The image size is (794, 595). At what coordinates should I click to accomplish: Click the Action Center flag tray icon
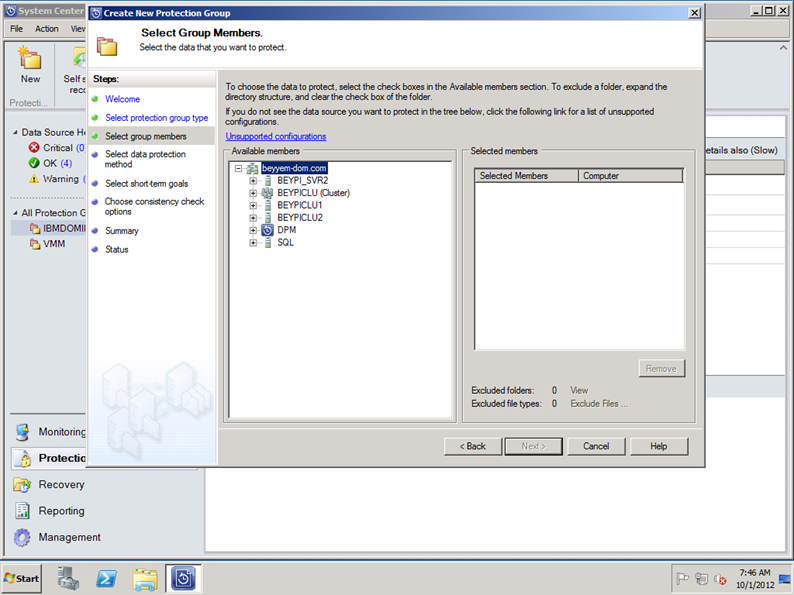pyautogui.click(x=682, y=578)
